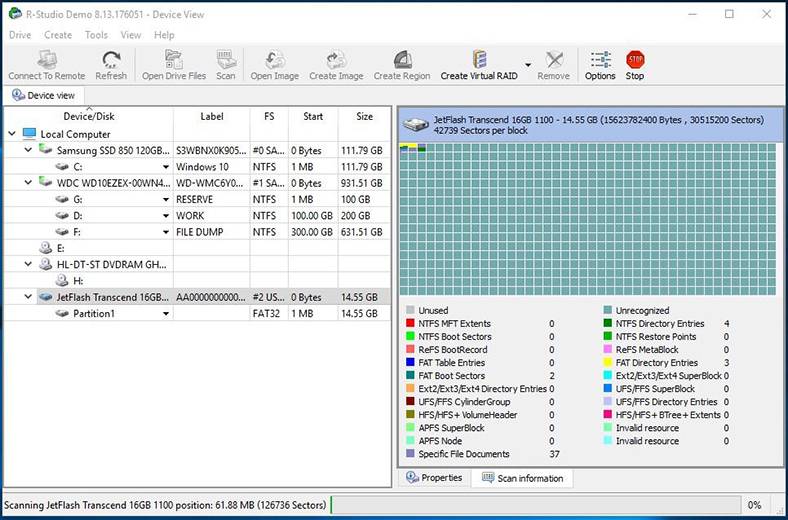The height and width of the screenshot is (520, 788).
Task: Click the Specific File Documents color swatch
Action: [x=410, y=454]
